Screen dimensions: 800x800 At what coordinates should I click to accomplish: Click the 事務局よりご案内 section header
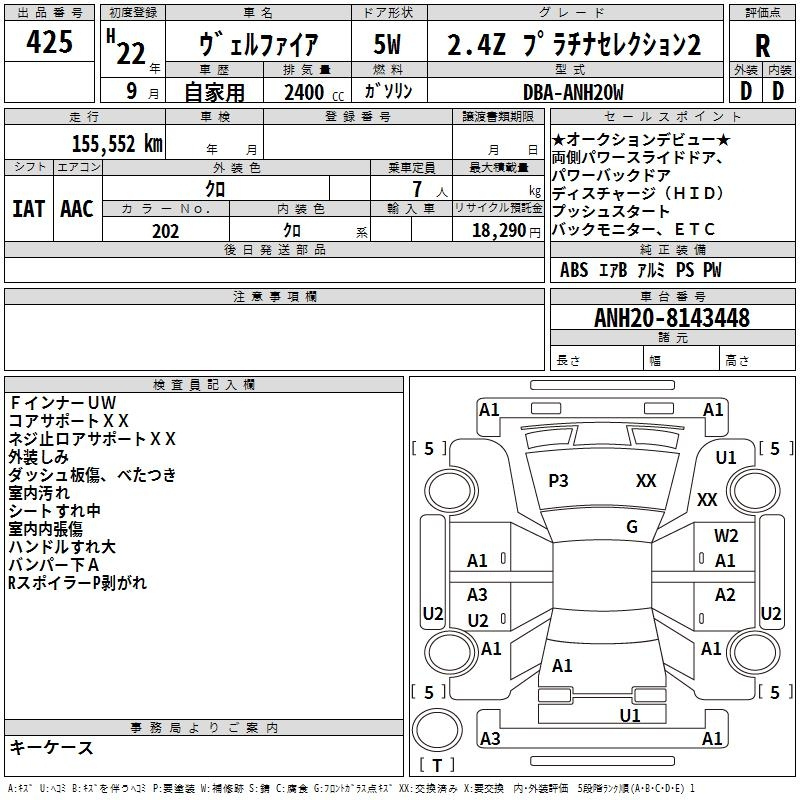click(204, 728)
